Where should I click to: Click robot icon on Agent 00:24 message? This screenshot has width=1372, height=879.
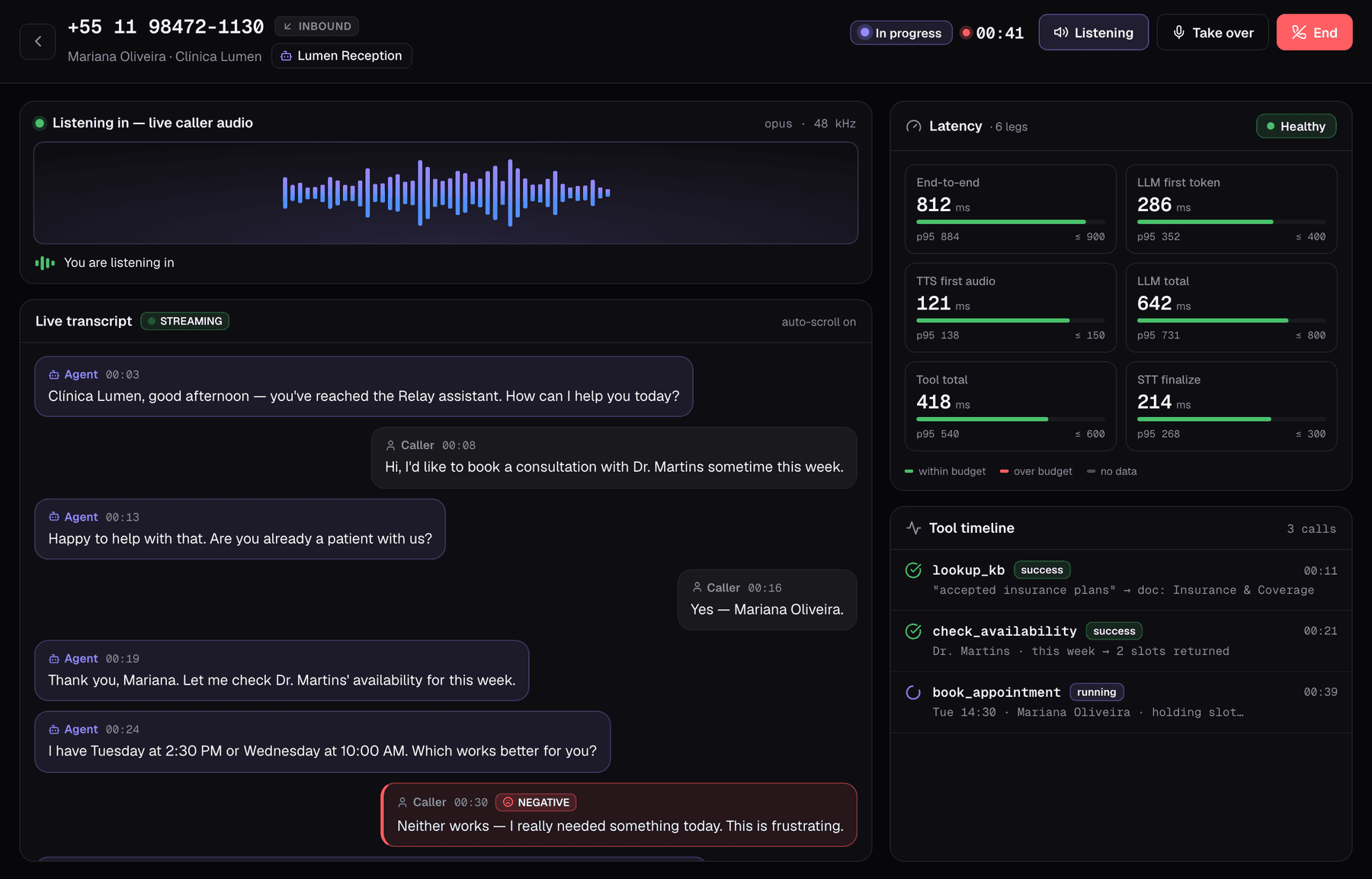pos(54,730)
